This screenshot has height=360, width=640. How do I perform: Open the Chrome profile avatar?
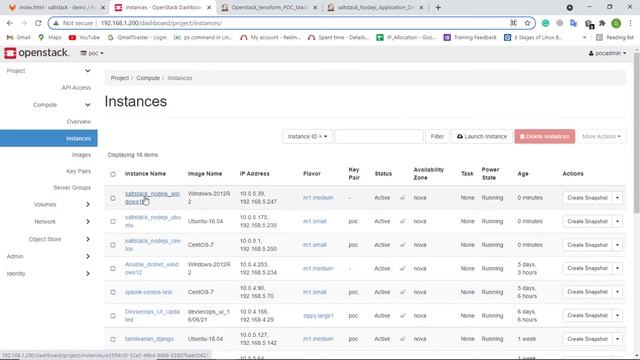click(x=616, y=23)
